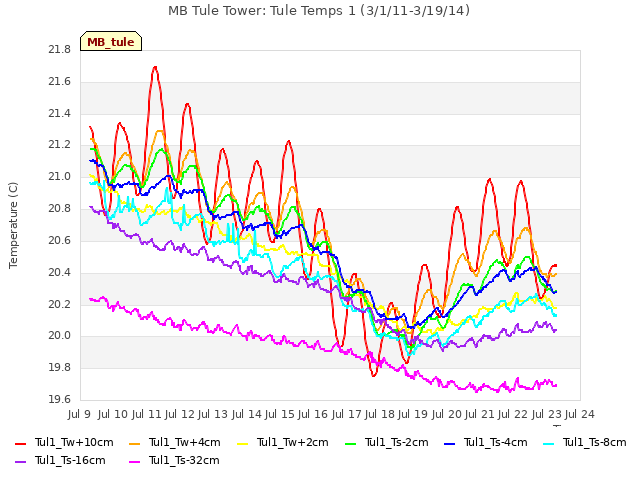Click the Jul 9 x-axis label
640x480 pixels.
click(x=79, y=414)
